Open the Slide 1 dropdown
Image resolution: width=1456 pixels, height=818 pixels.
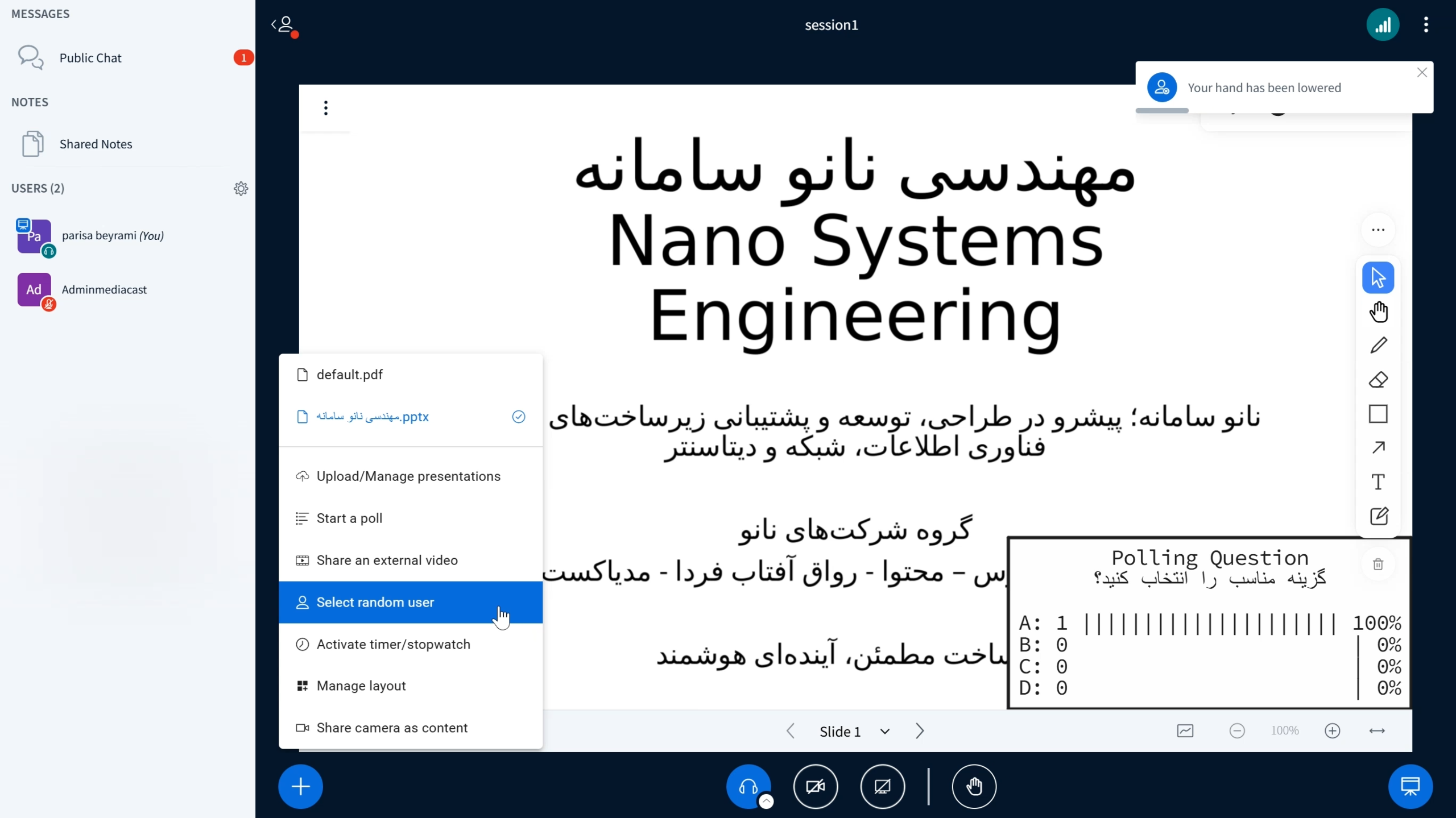(854, 732)
